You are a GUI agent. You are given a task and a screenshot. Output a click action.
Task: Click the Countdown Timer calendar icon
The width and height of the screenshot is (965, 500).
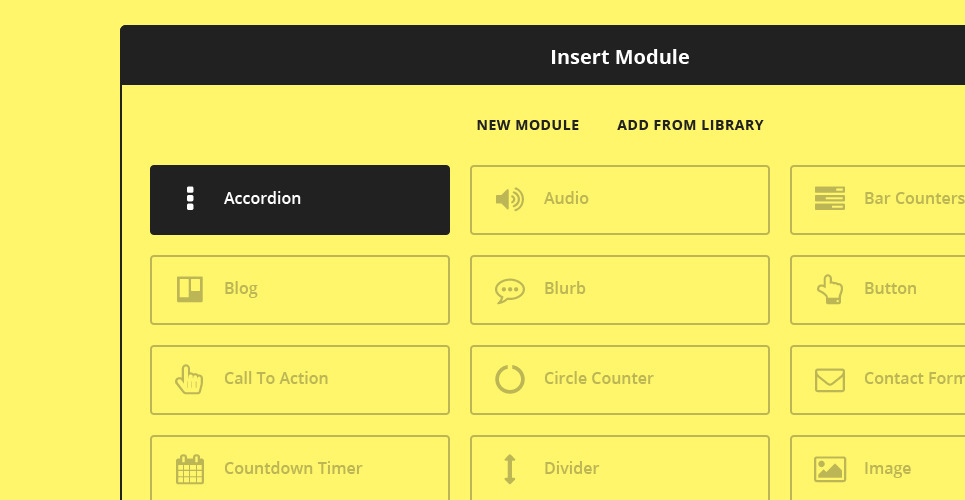pos(190,469)
